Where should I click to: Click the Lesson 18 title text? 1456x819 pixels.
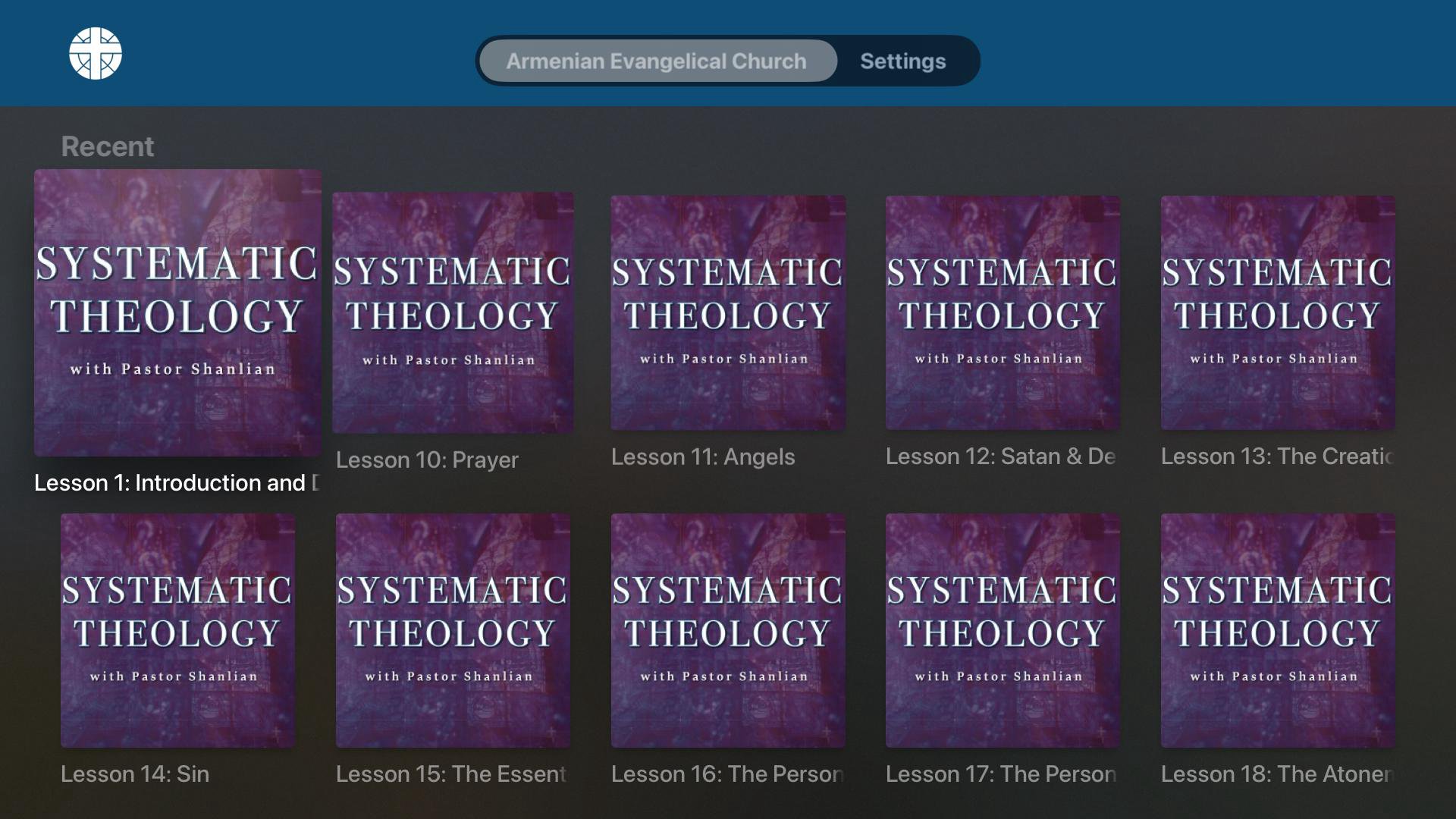[1277, 774]
